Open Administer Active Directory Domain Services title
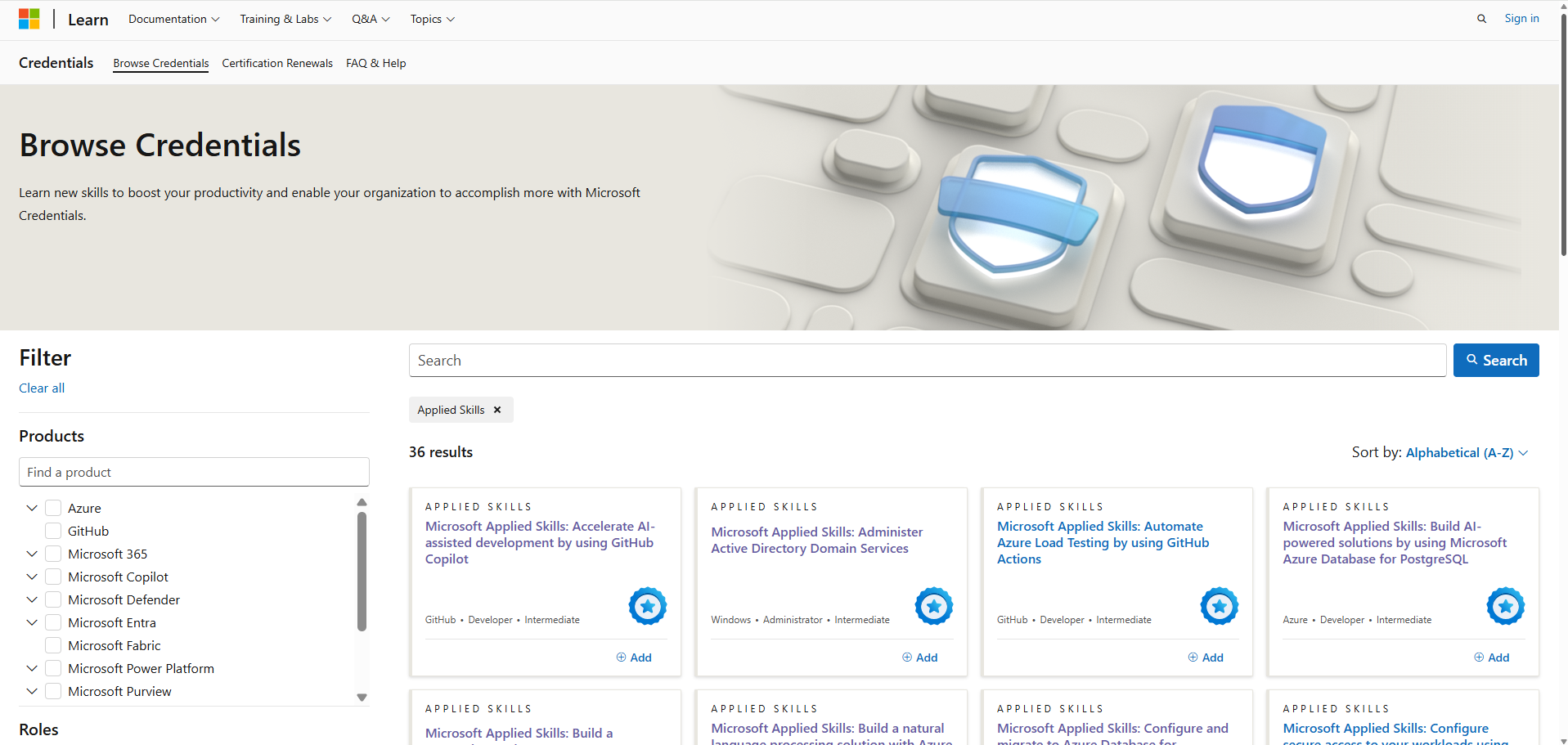The width and height of the screenshot is (1568, 745). 817,541
